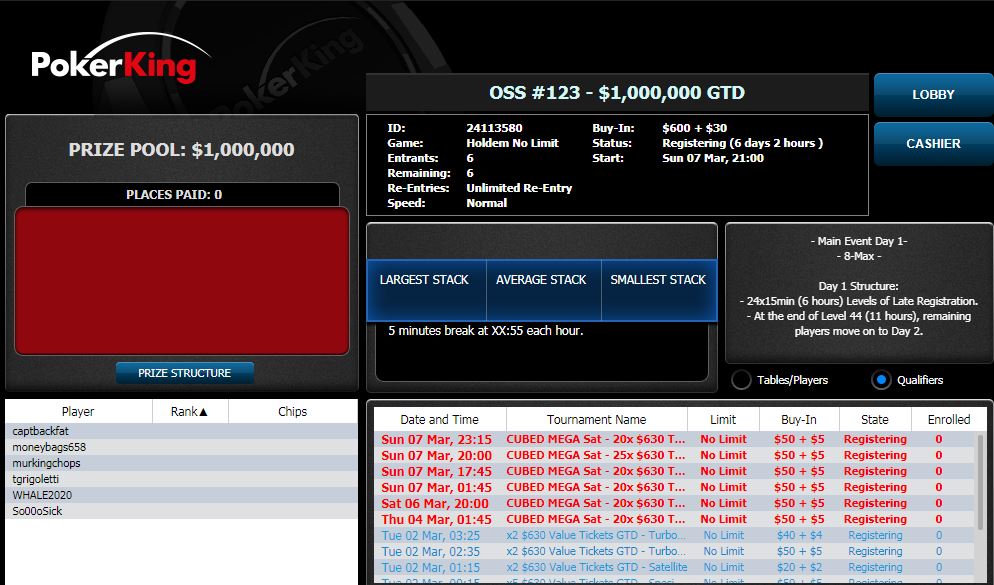Select qualifier on Tue 02 Mar, 03:25

pos(674,535)
